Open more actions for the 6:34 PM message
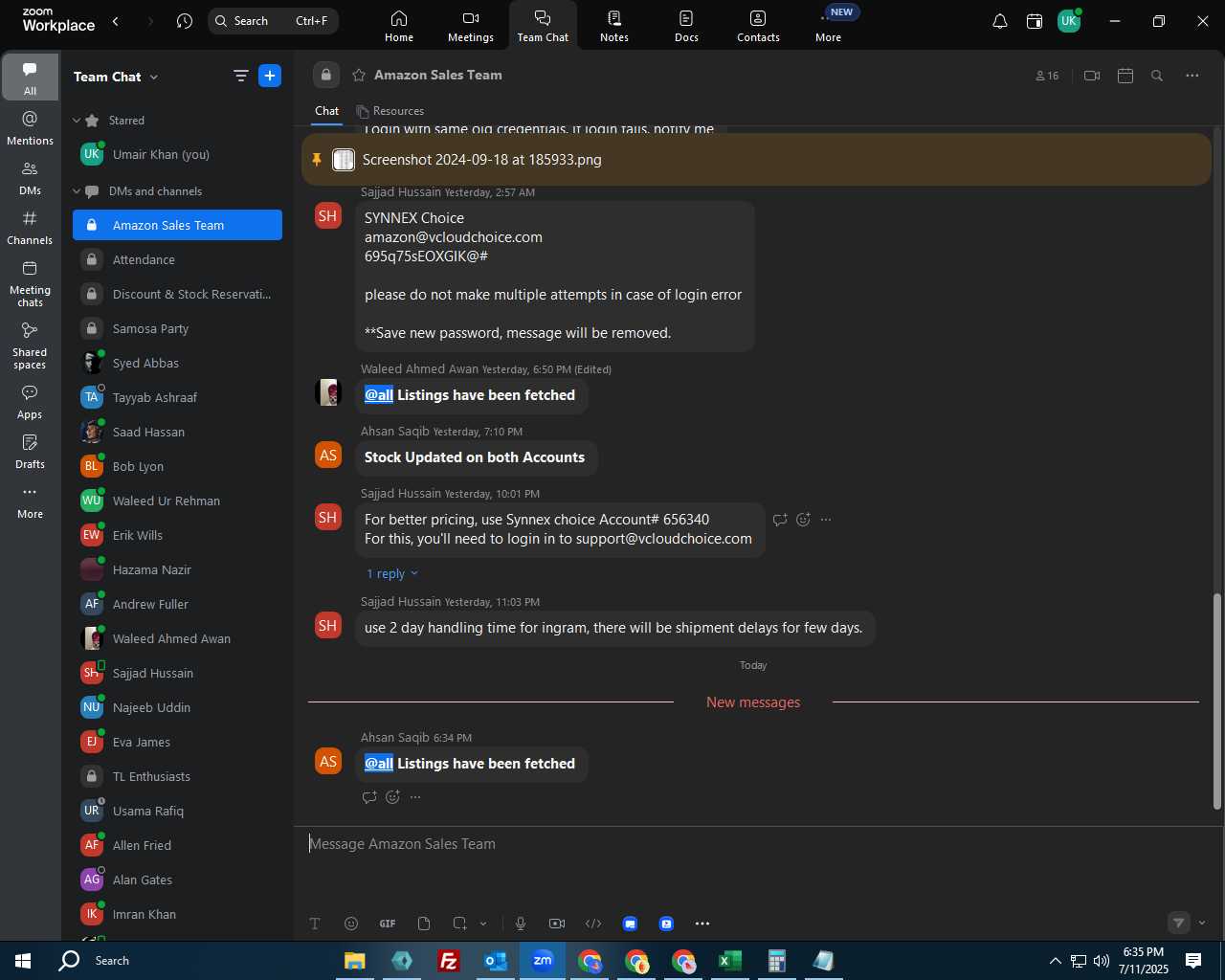Viewport: 1225px width, 980px height. click(x=415, y=797)
